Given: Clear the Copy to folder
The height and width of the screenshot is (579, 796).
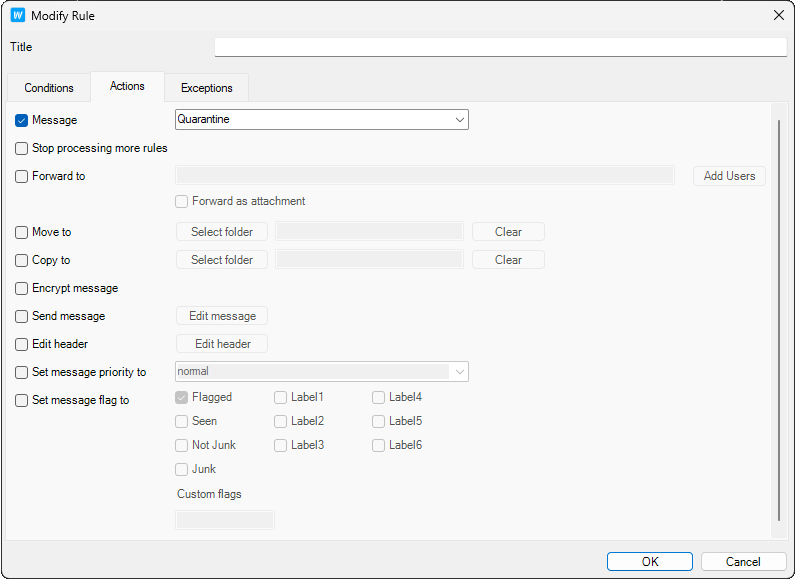Looking at the screenshot, I should coord(508,260).
